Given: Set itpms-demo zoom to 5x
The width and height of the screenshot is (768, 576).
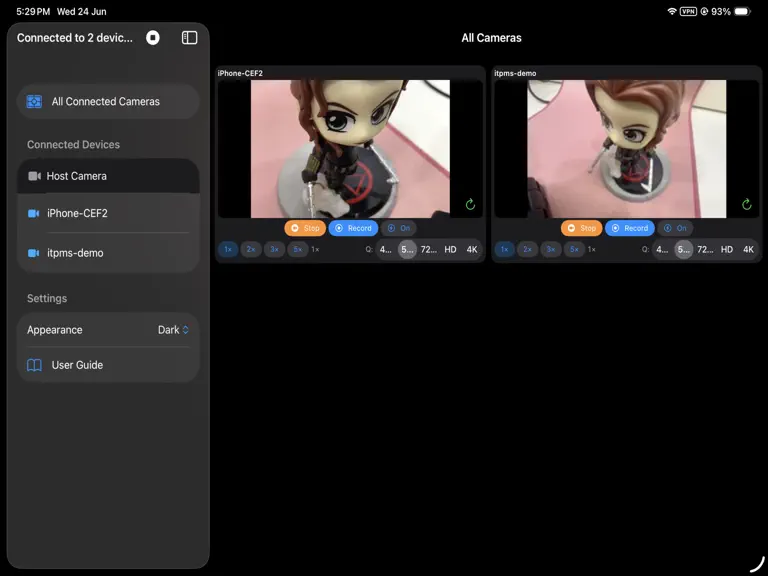Looking at the screenshot, I should (574, 249).
